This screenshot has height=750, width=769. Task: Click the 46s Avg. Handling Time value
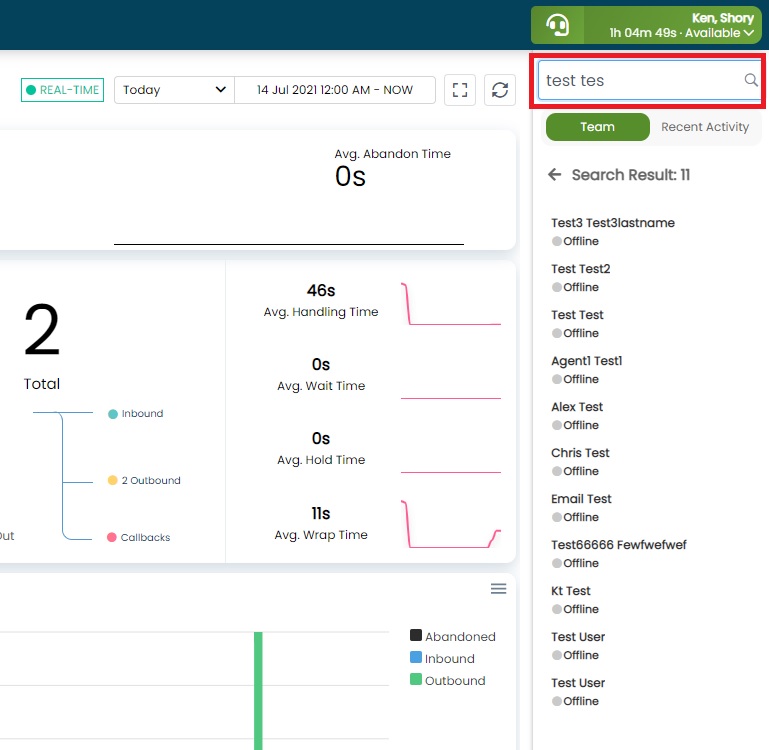321,290
